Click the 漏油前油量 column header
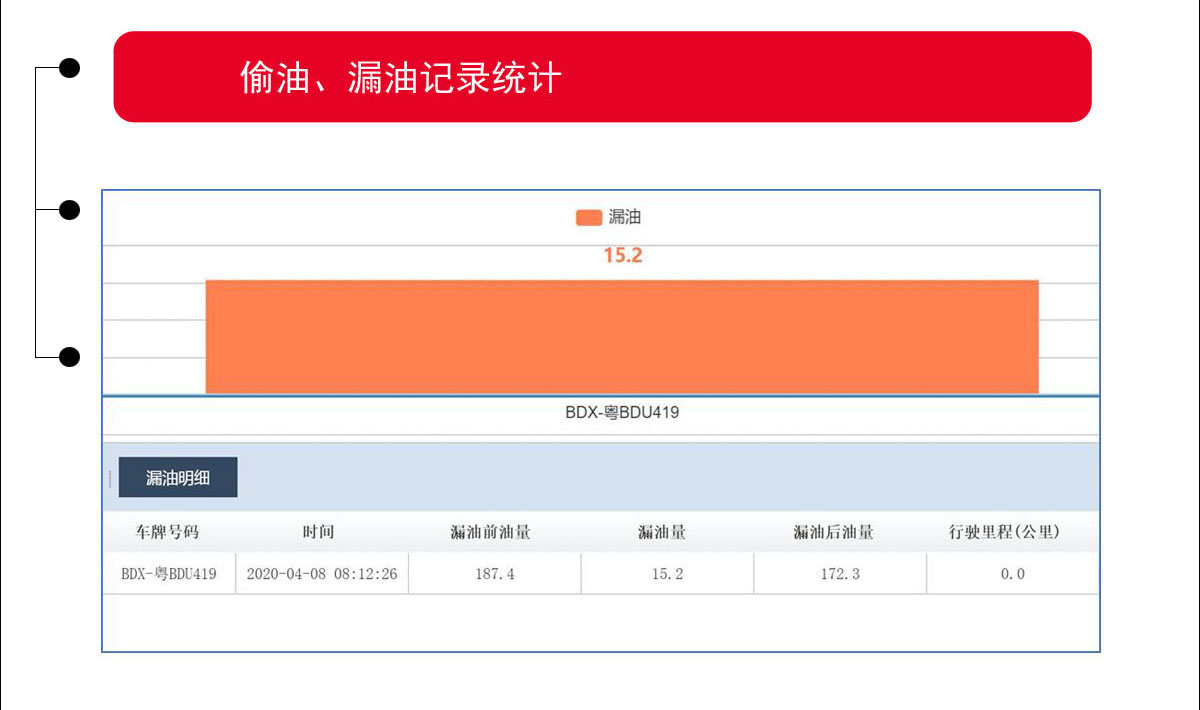The image size is (1200, 710). point(491,532)
